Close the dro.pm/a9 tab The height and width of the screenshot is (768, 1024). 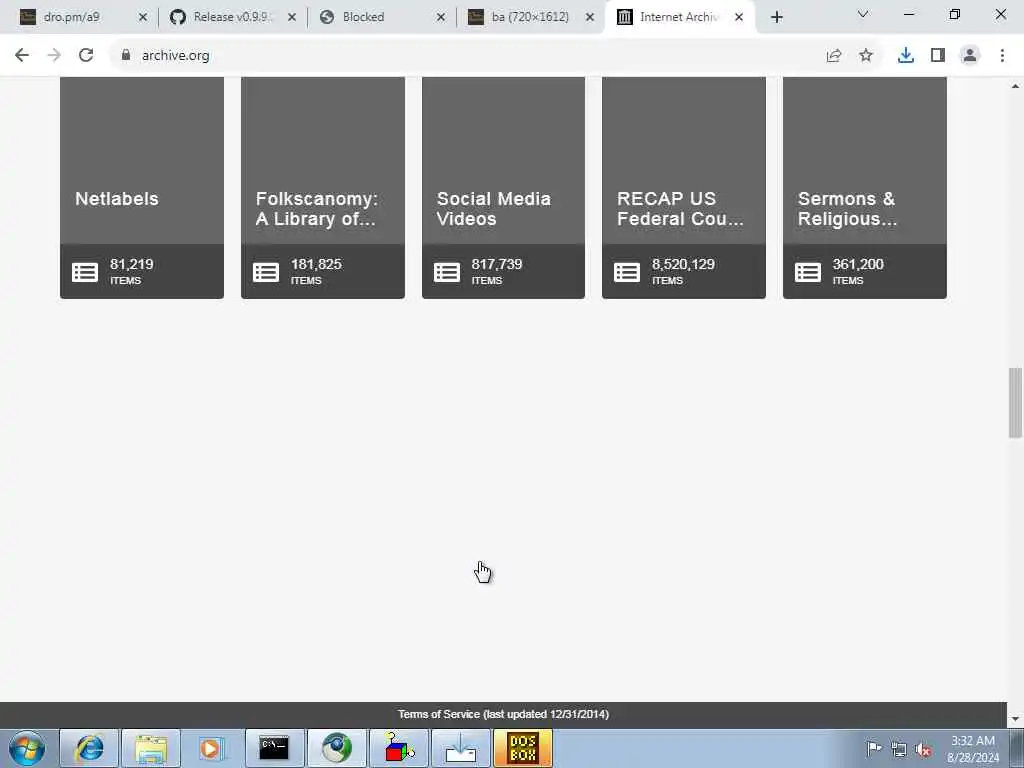(143, 17)
